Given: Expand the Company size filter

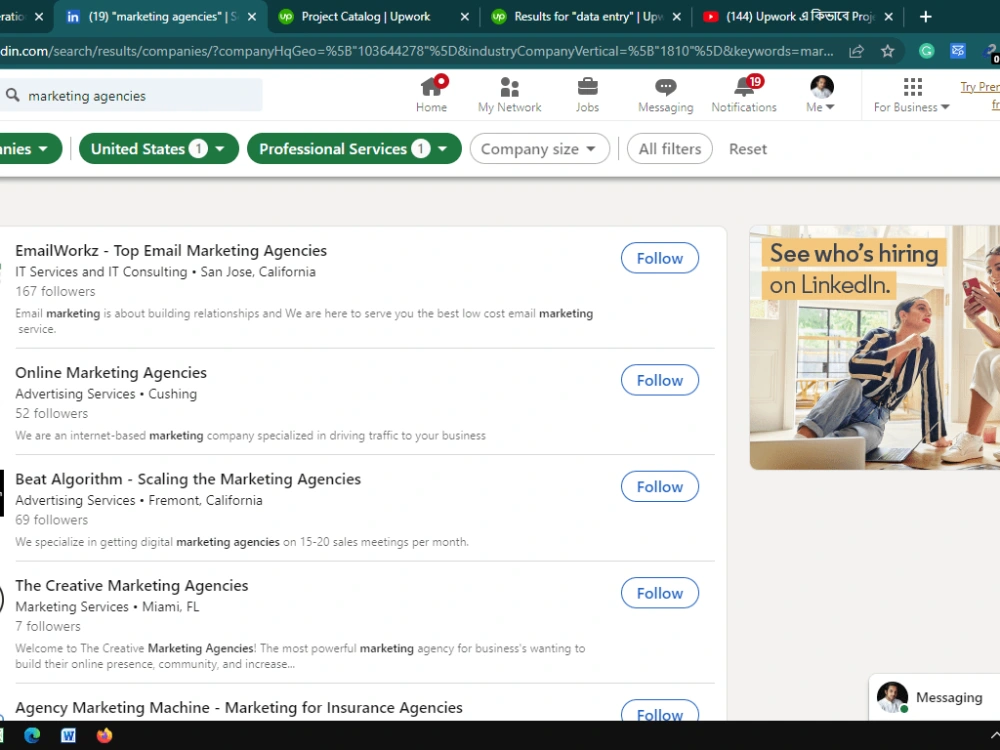Looking at the screenshot, I should click(540, 149).
